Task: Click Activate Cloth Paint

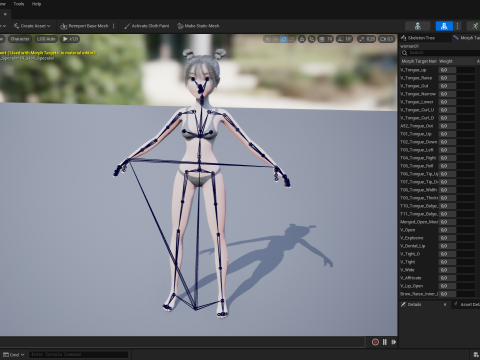Action: (x=147, y=26)
